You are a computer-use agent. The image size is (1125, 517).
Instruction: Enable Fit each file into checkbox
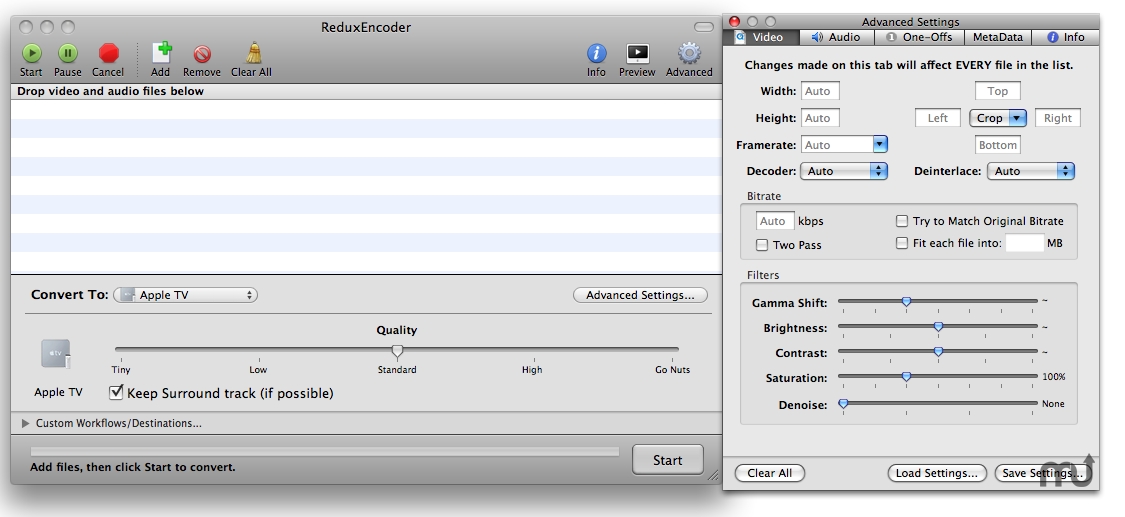coord(902,243)
